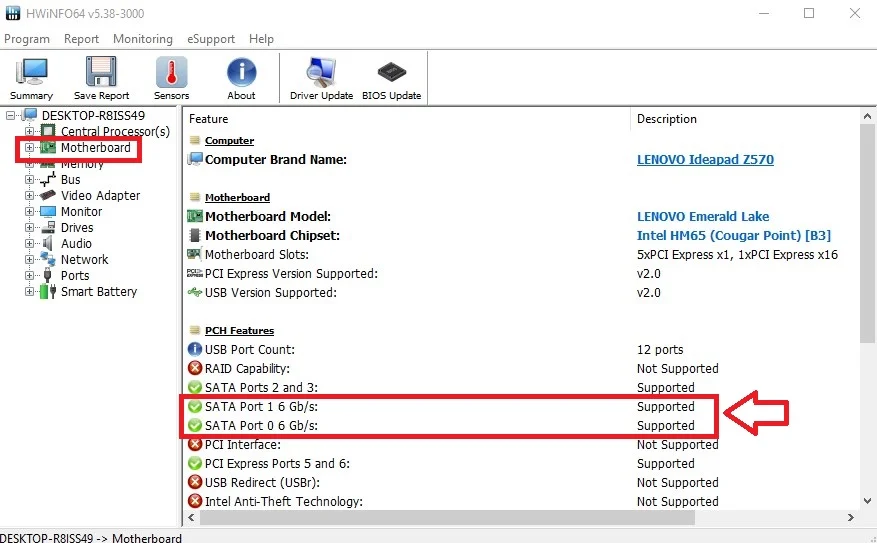Select Central Processor(s) tree node

[115, 131]
